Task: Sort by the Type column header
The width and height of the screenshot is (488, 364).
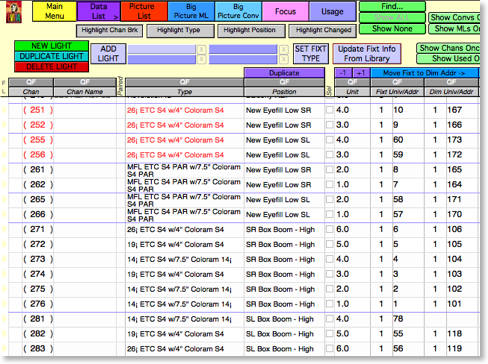Action: tap(184, 92)
